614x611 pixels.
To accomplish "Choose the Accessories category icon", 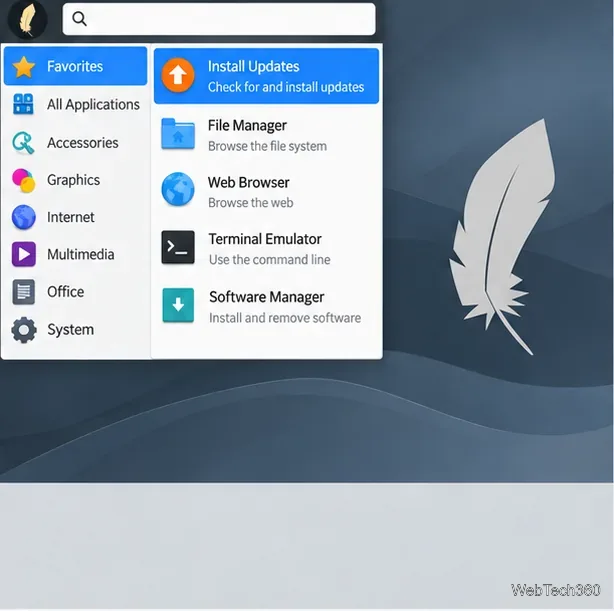I will pyautogui.click(x=23, y=143).
